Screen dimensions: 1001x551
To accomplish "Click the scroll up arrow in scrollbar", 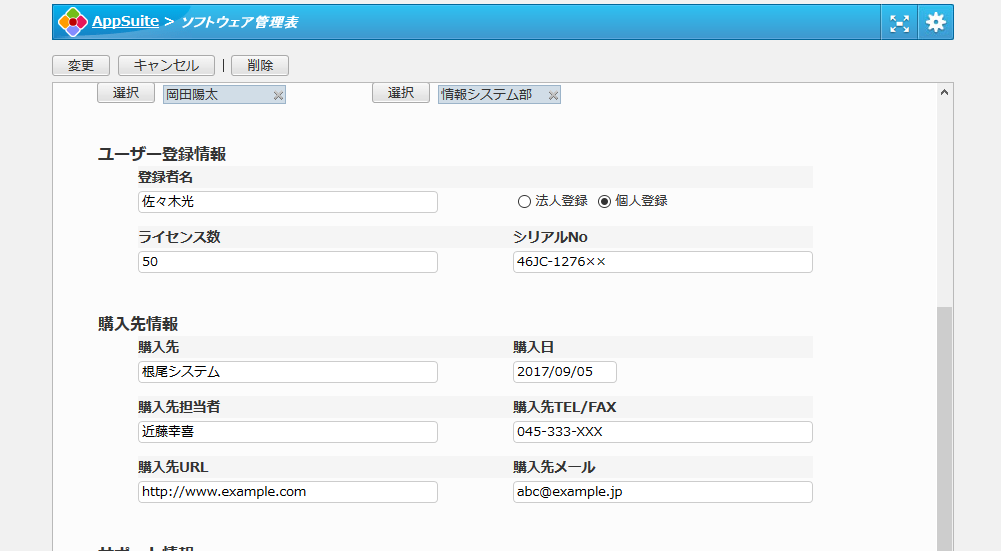I will [944, 93].
